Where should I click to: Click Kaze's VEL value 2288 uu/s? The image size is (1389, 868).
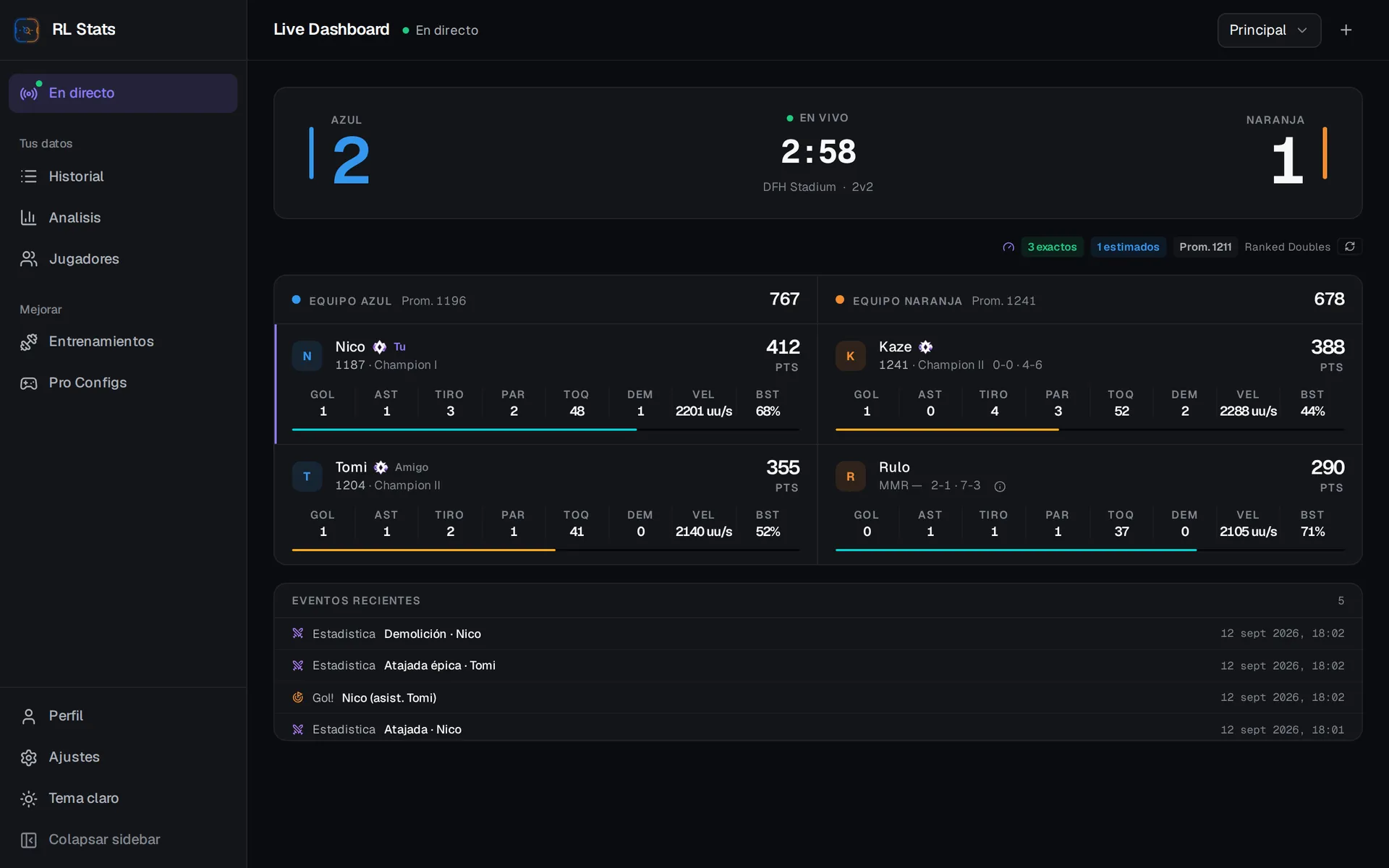click(1248, 412)
